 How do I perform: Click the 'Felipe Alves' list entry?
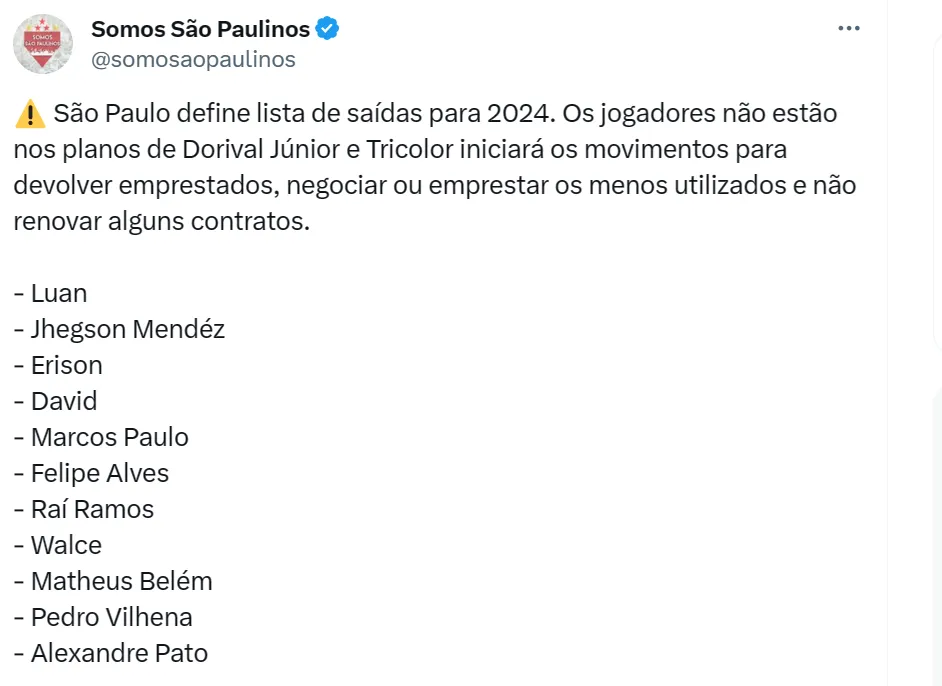click(x=99, y=473)
